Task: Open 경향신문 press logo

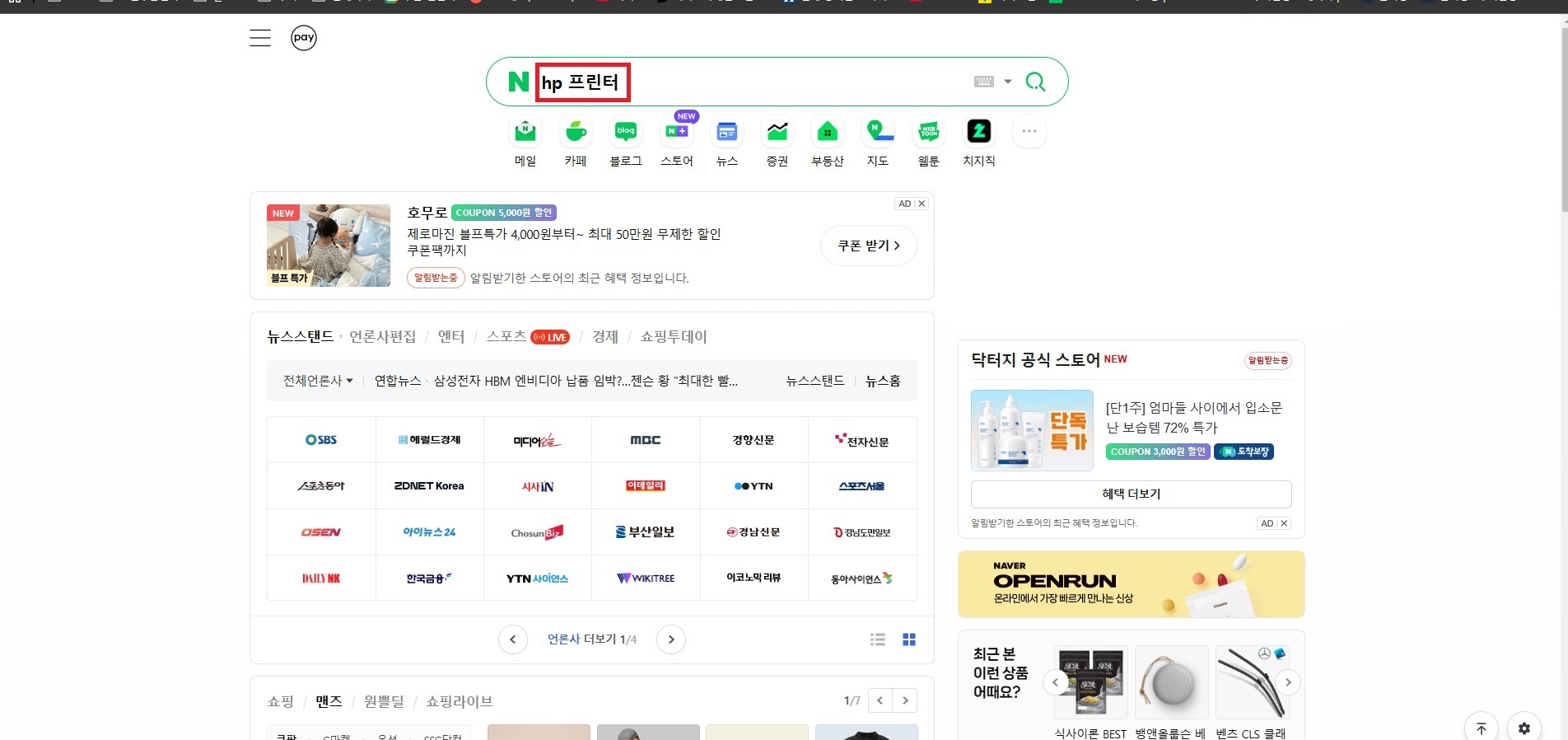Action: 754,440
